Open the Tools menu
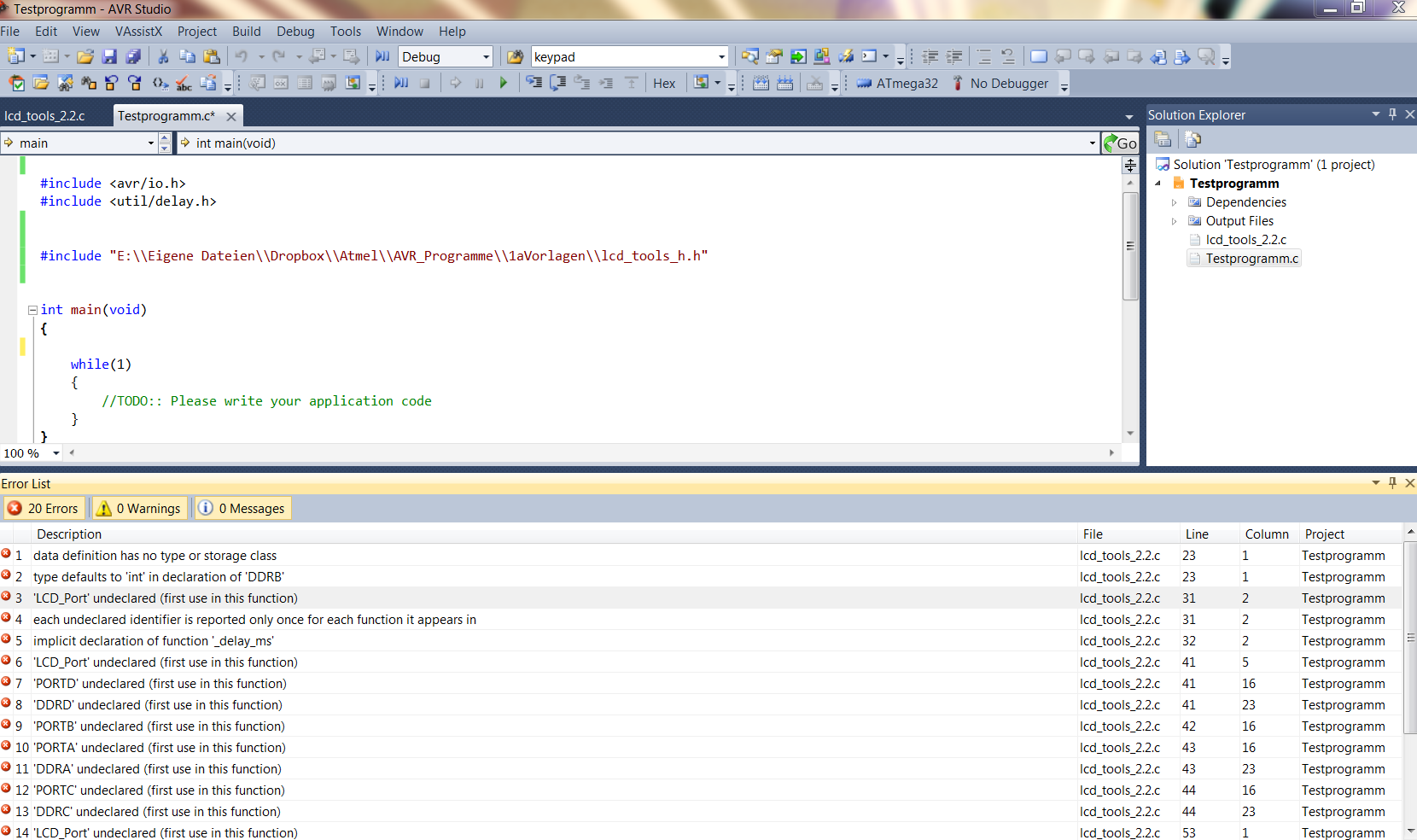The height and width of the screenshot is (840, 1417). [x=346, y=31]
